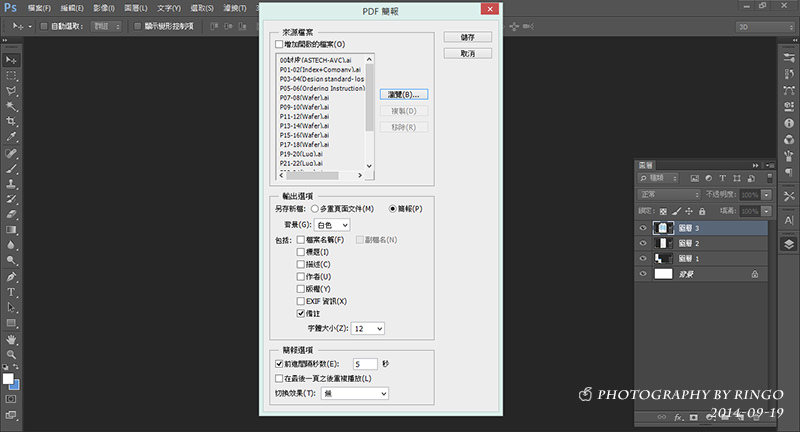
Task: Select the Rectangle shape tool
Action: 11,323
